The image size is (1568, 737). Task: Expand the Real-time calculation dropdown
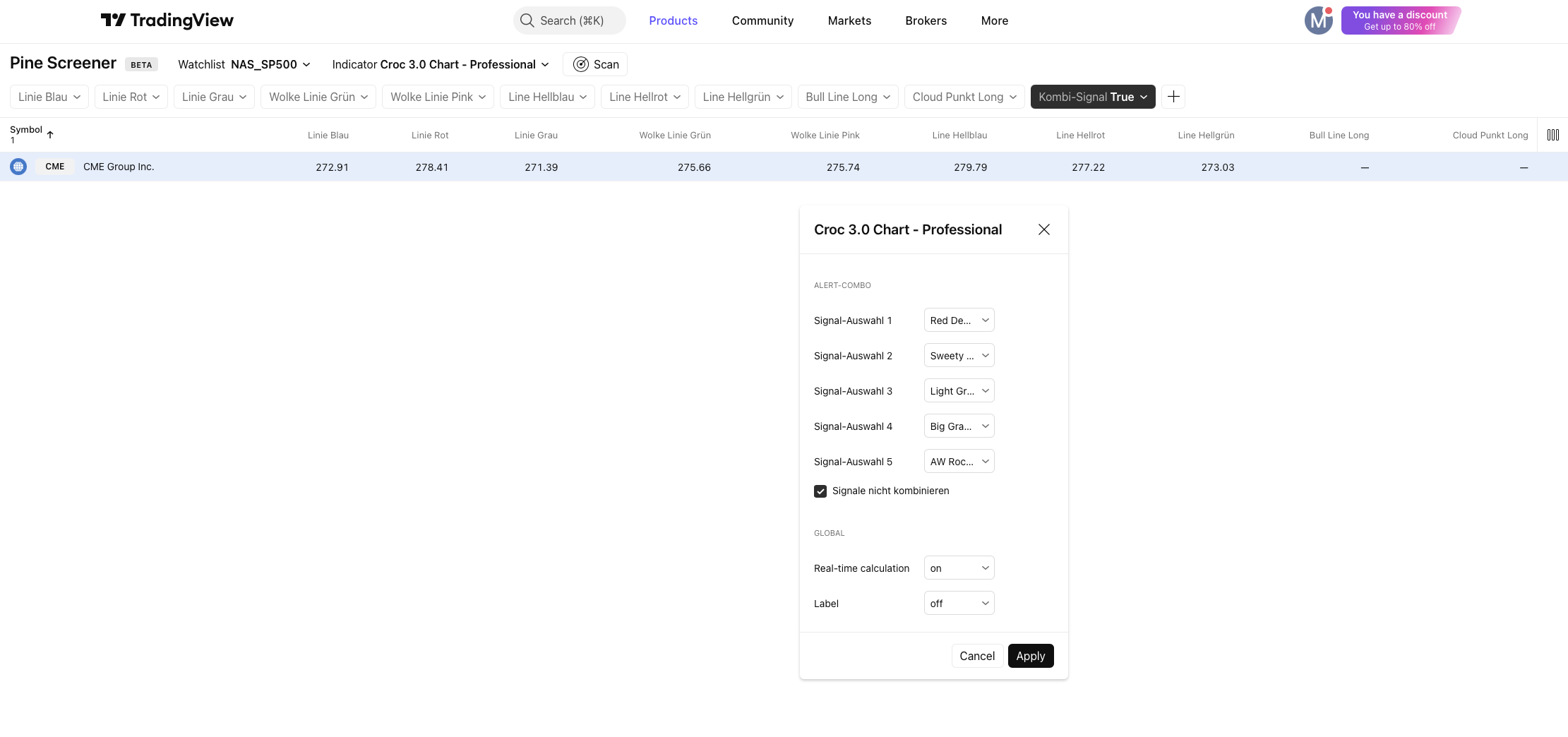[959, 568]
